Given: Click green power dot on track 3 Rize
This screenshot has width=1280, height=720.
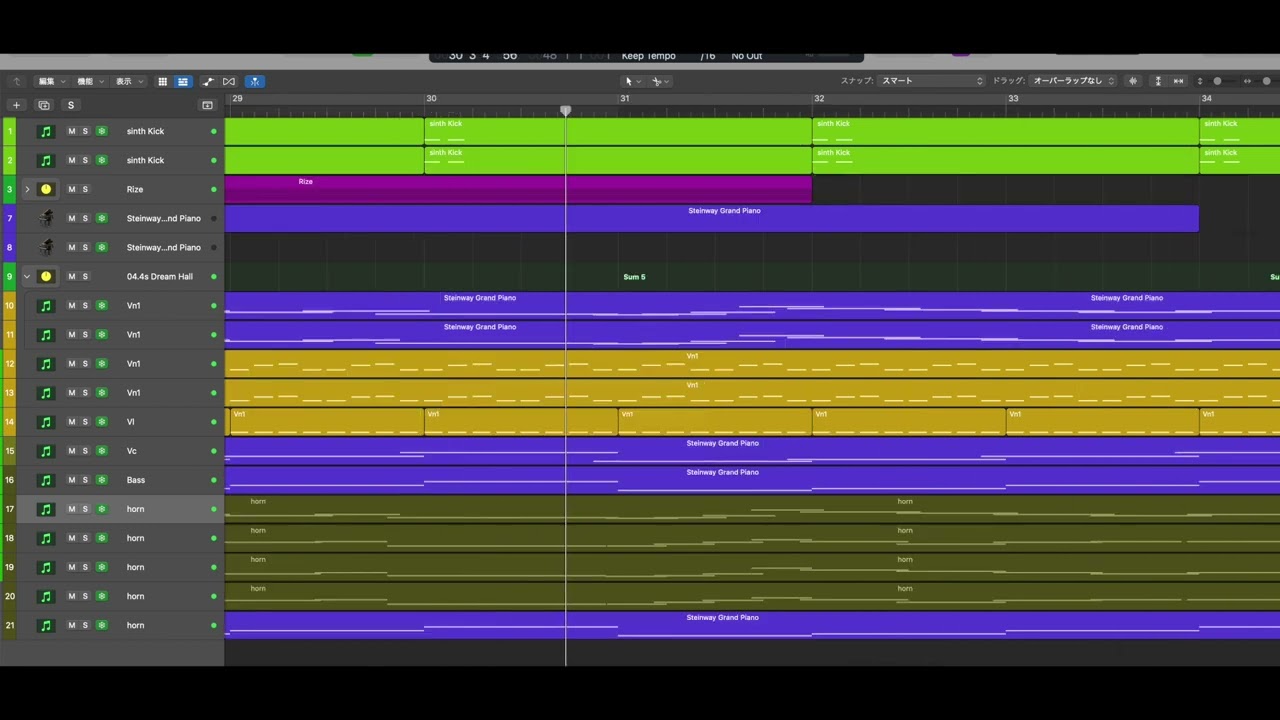Looking at the screenshot, I should coord(213,189).
